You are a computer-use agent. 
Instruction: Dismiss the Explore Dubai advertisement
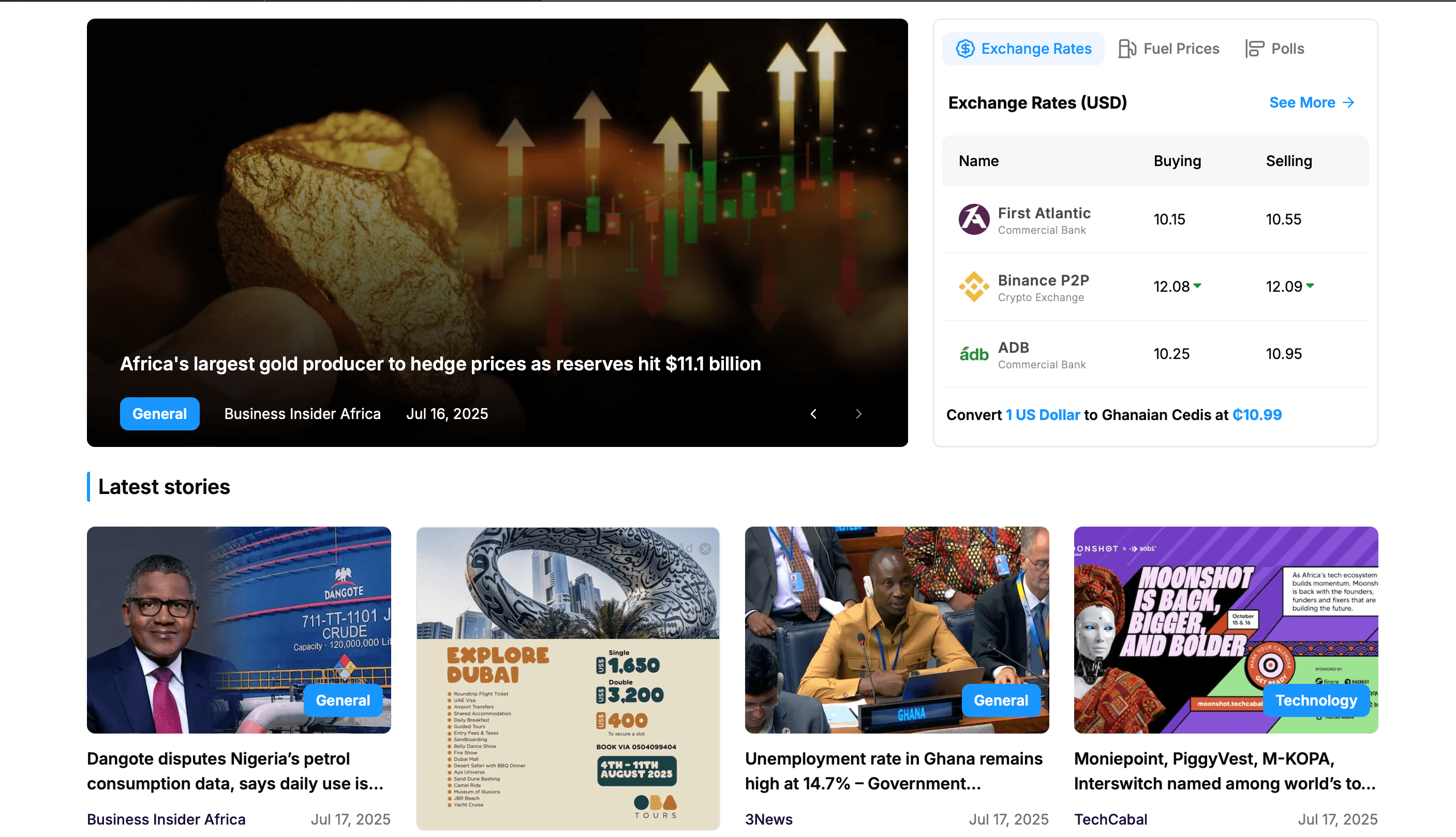click(705, 548)
